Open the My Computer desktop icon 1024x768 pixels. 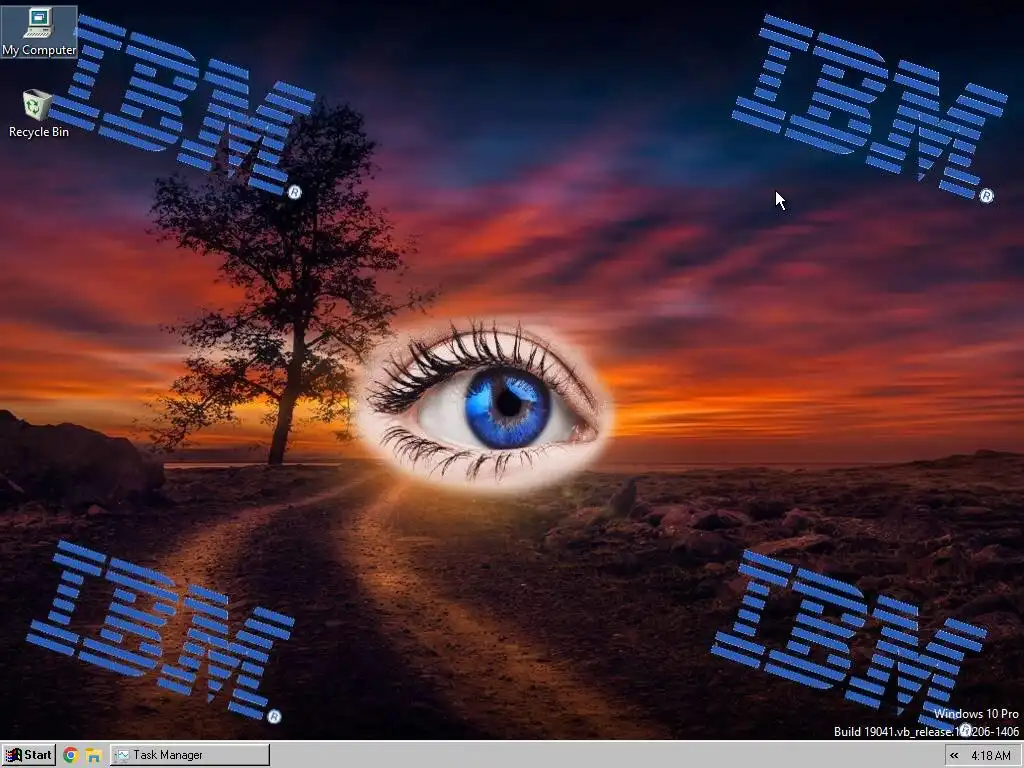point(39,31)
